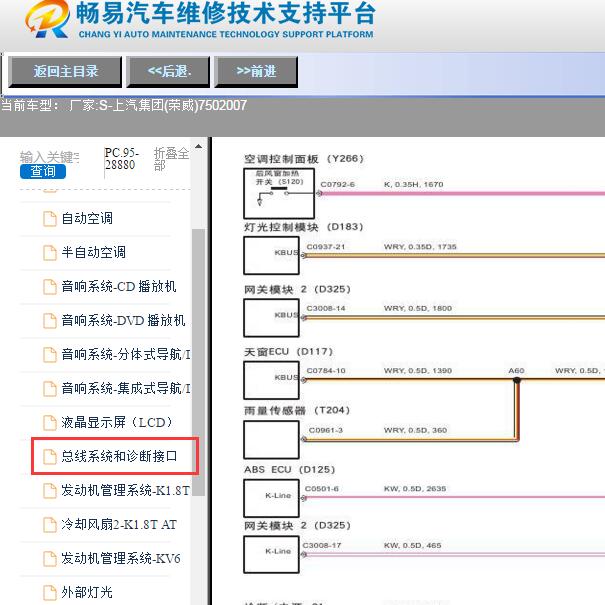This screenshot has width=605, height=605.
Task: Click document icon beside 音响系统-集成式导航
Action: (49, 389)
